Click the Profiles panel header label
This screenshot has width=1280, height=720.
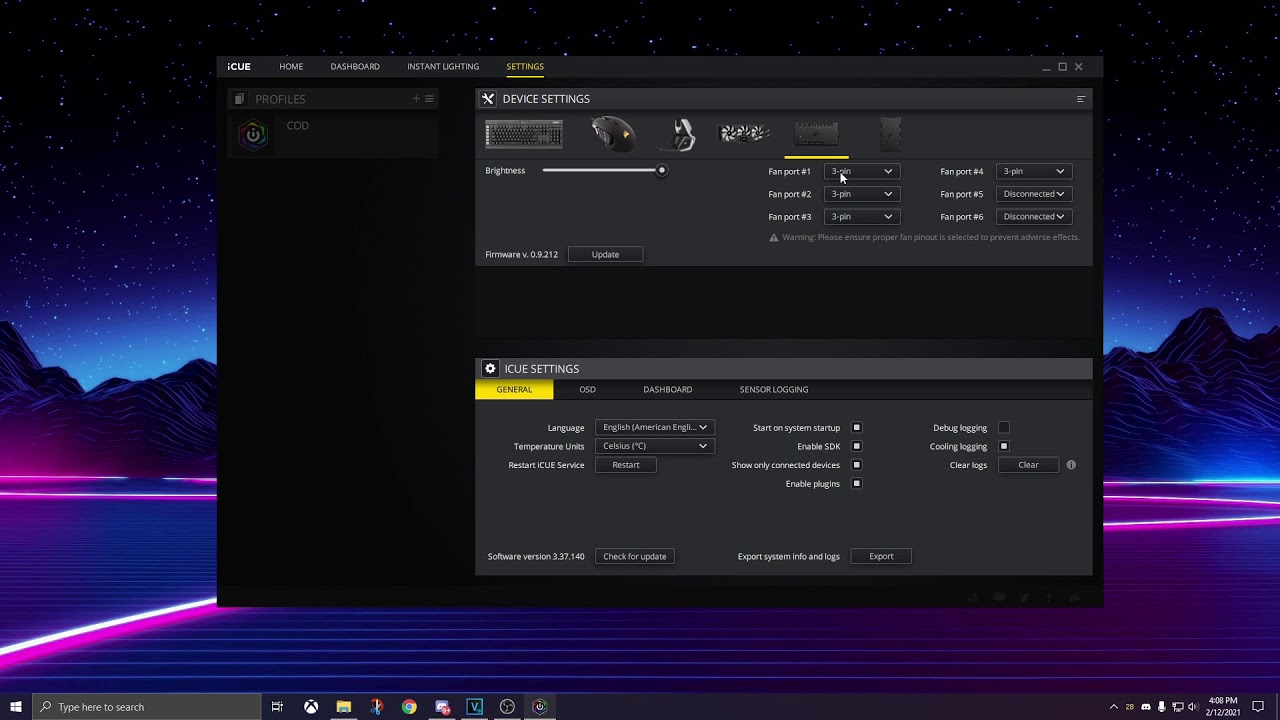(x=280, y=99)
